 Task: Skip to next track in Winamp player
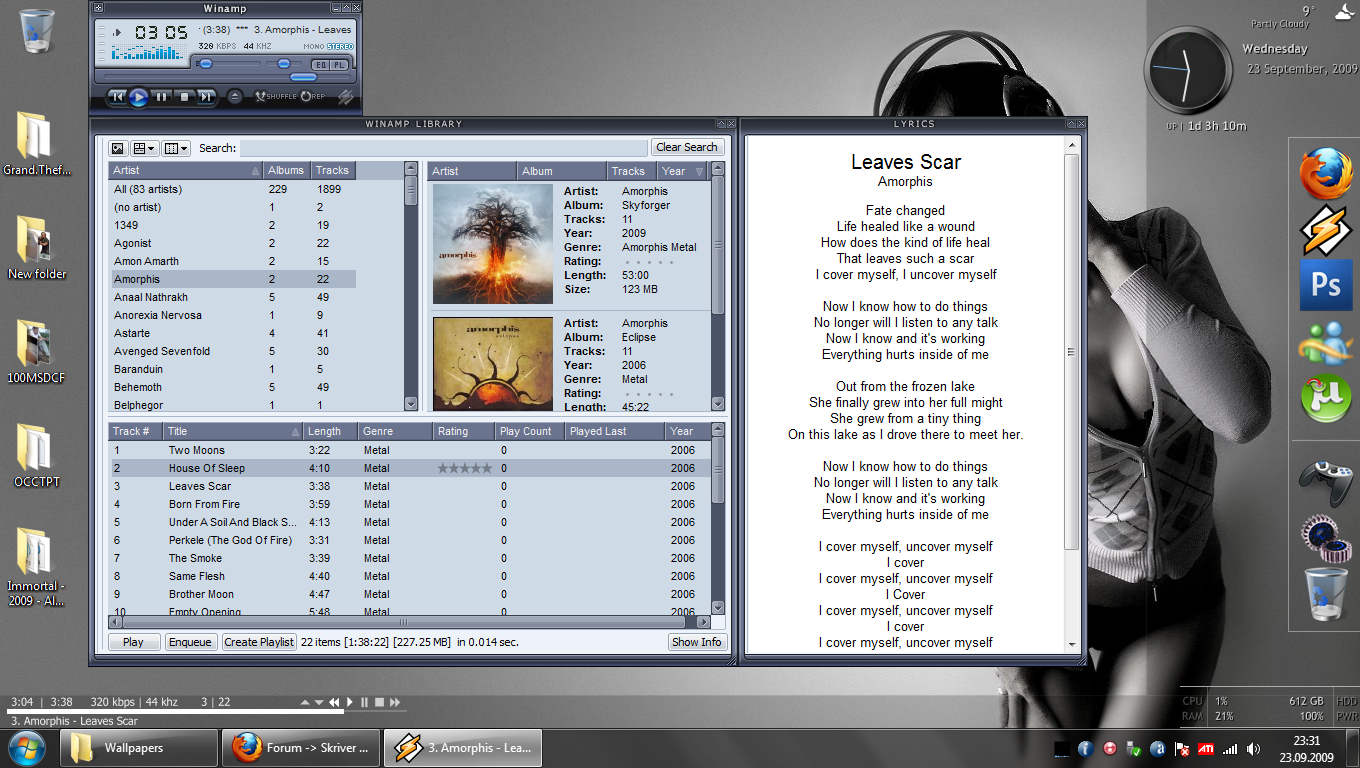click(206, 97)
